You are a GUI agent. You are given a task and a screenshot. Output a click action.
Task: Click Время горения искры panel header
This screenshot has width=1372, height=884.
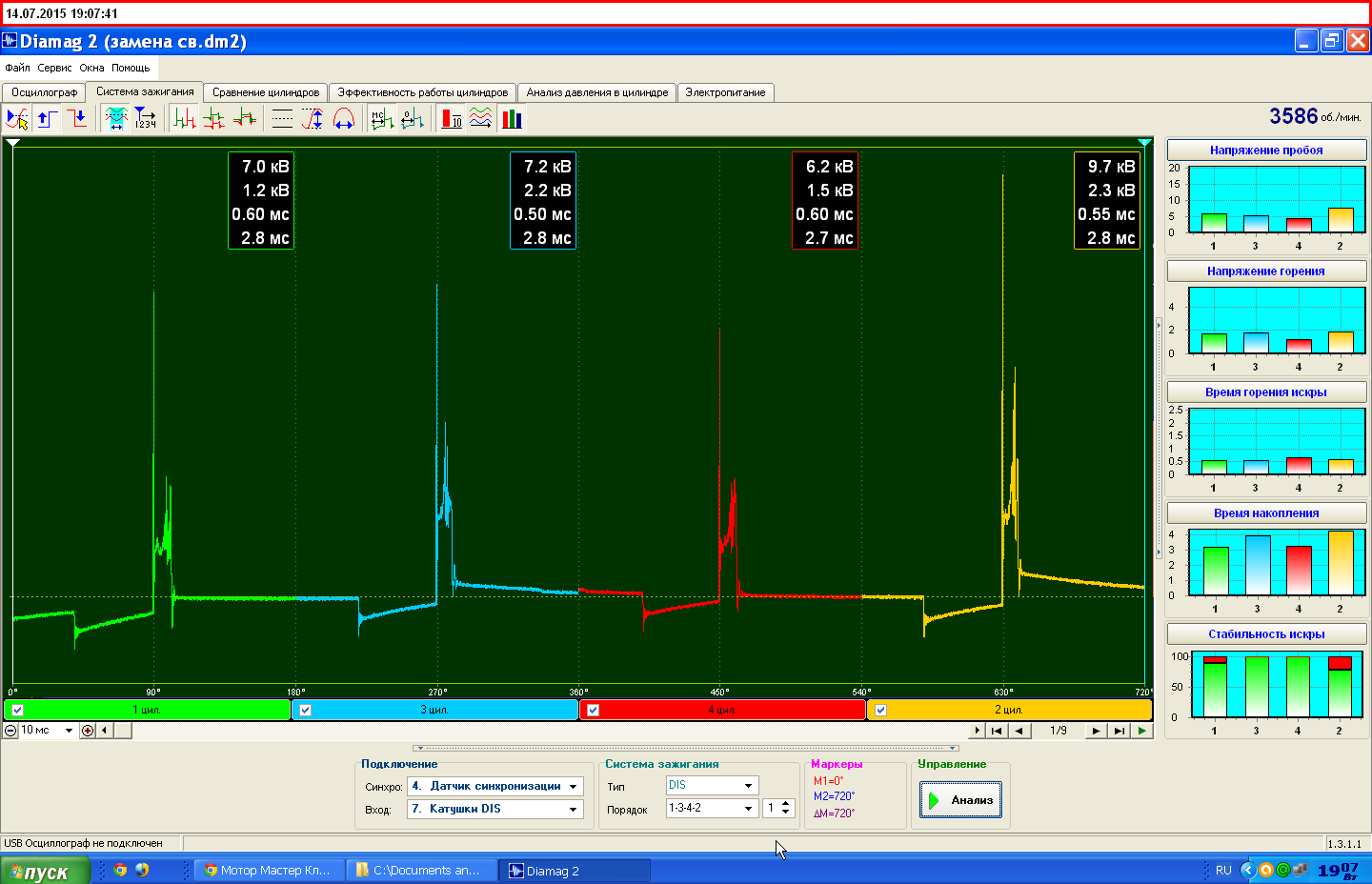click(1266, 392)
